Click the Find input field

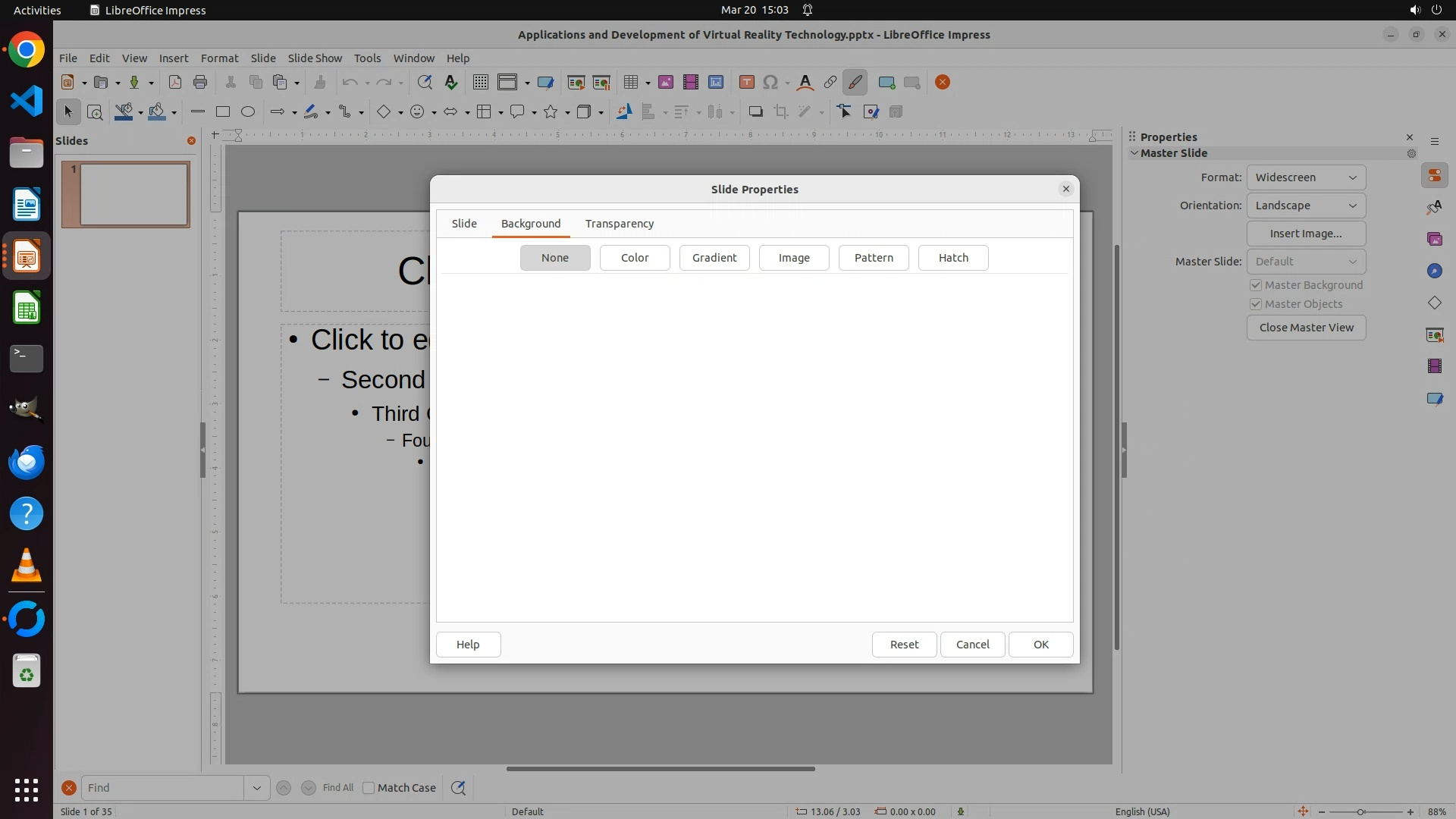click(162, 788)
